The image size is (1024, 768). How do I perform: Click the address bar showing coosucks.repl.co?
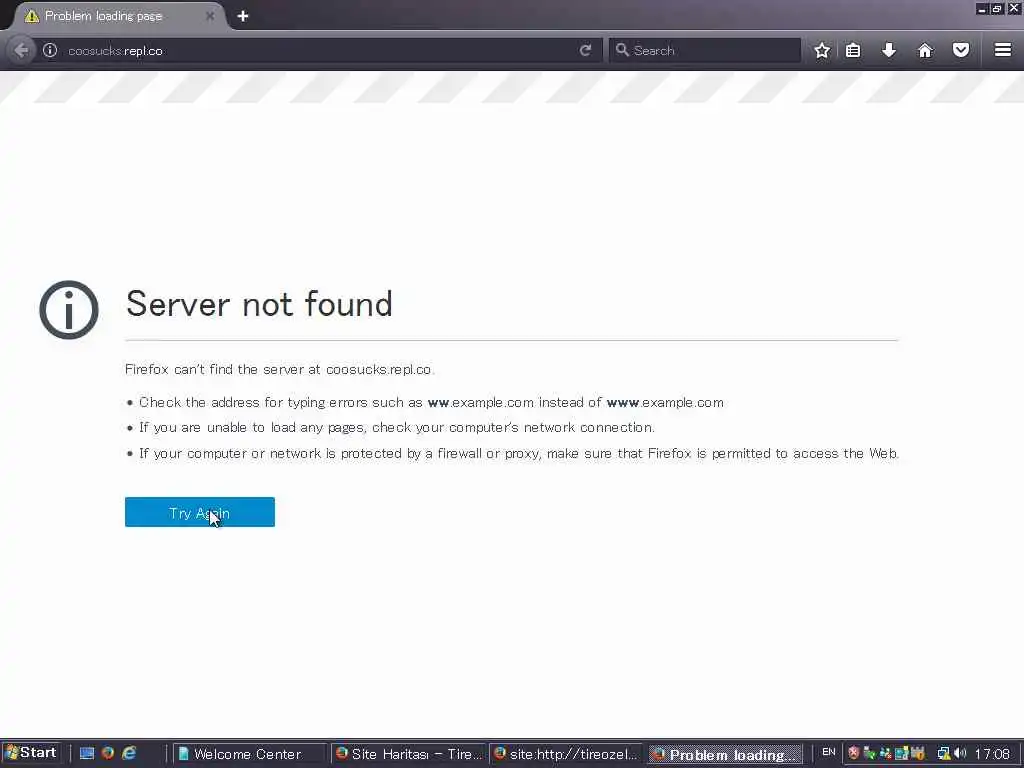click(317, 50)
